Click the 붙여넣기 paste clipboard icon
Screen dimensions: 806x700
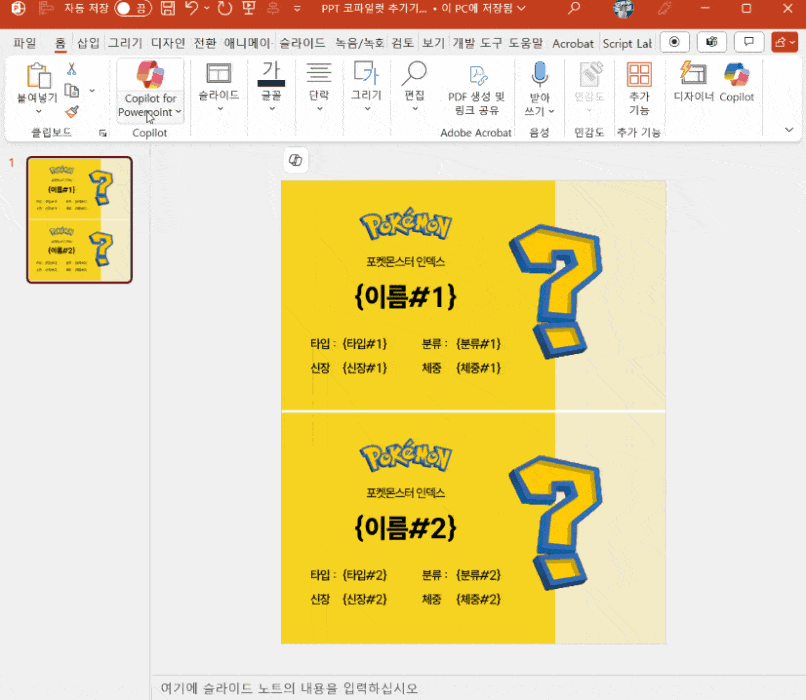click(x=38, y=76)
